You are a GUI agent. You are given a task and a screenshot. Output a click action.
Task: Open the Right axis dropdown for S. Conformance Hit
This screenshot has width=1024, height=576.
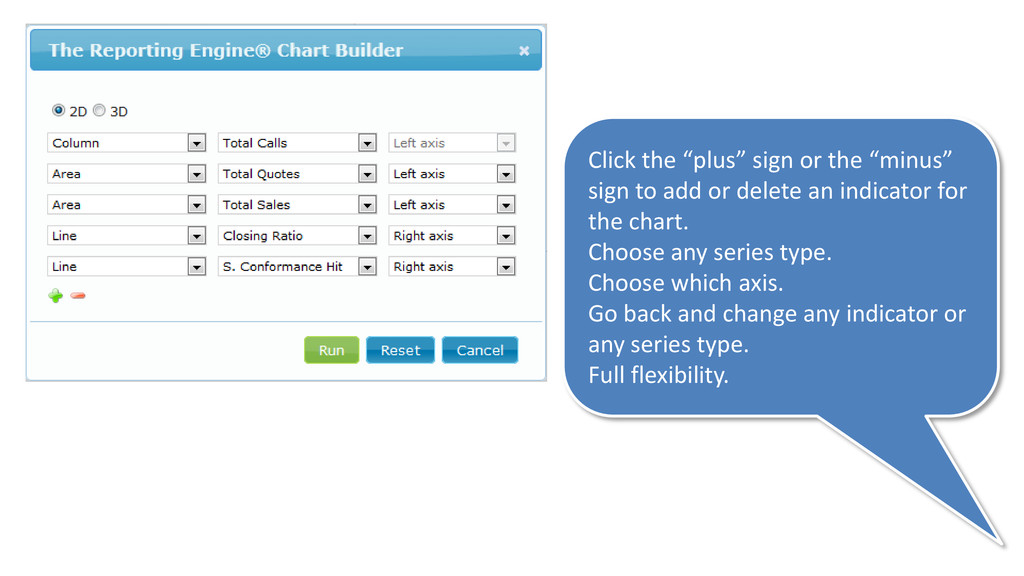452,266
